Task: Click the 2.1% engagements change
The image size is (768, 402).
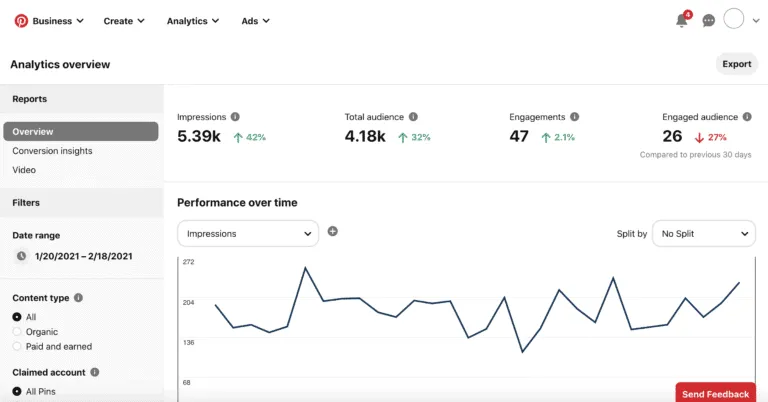Action: [x=558, y=138]
